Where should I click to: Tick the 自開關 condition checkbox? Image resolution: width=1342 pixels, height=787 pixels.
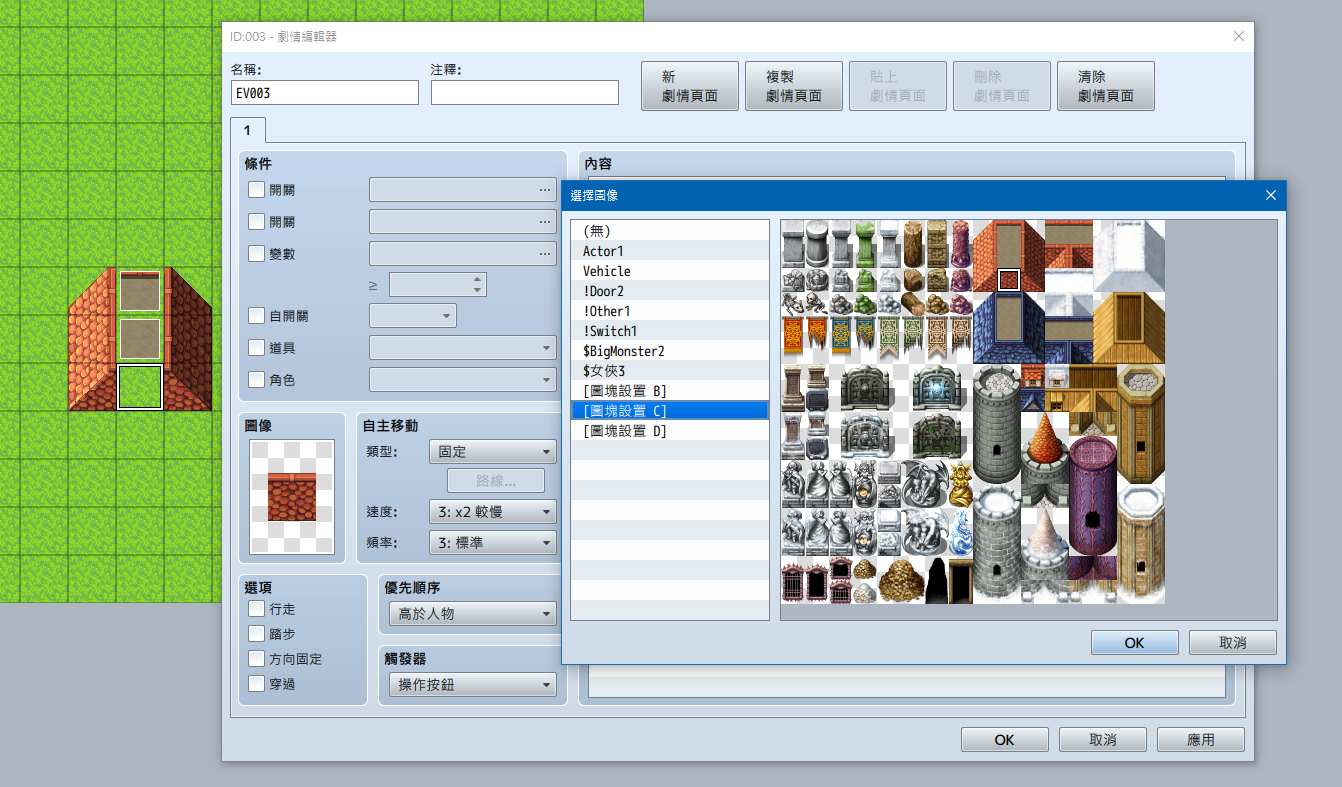[257, 316]
